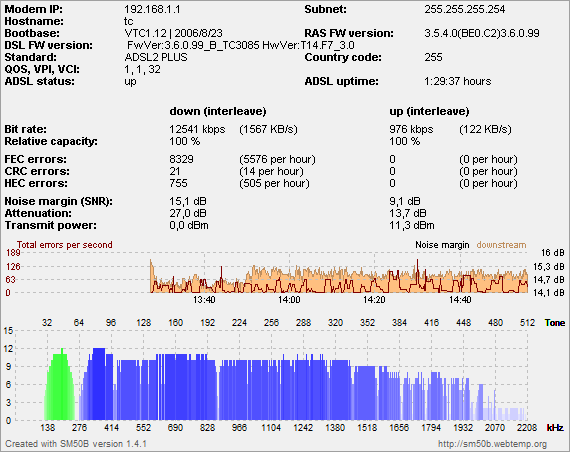Click the 14:00 time axis label
Viewport: 570px width, 452px height.
coord(289,300)
